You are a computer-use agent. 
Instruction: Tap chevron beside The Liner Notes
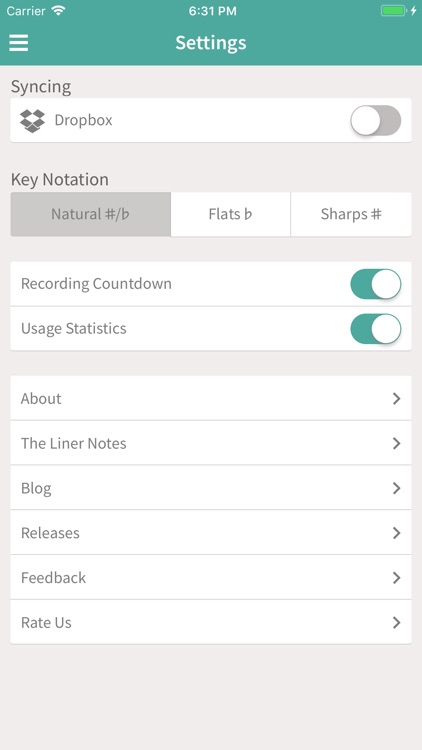click(397, 443)
